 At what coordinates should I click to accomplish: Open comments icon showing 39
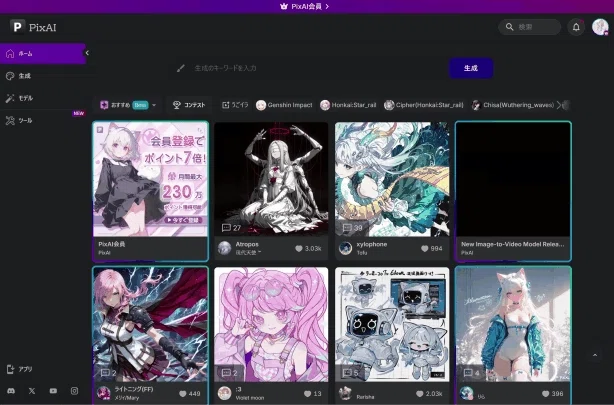[x=347, y=228]
